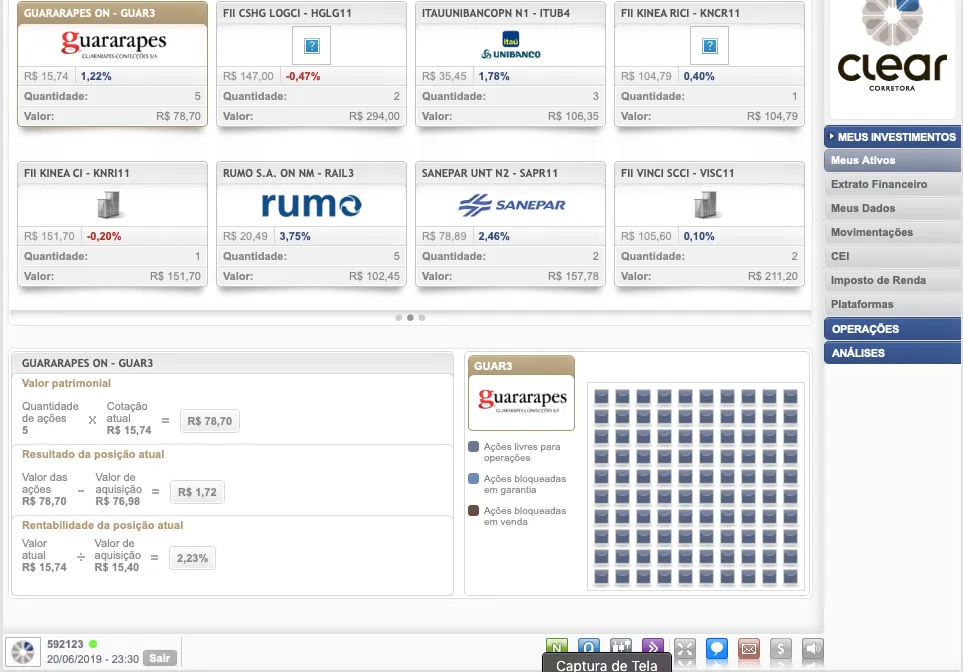Toggle sound with the speaker icon
This screenshot has height=672, width=963.
pos(813,649)
